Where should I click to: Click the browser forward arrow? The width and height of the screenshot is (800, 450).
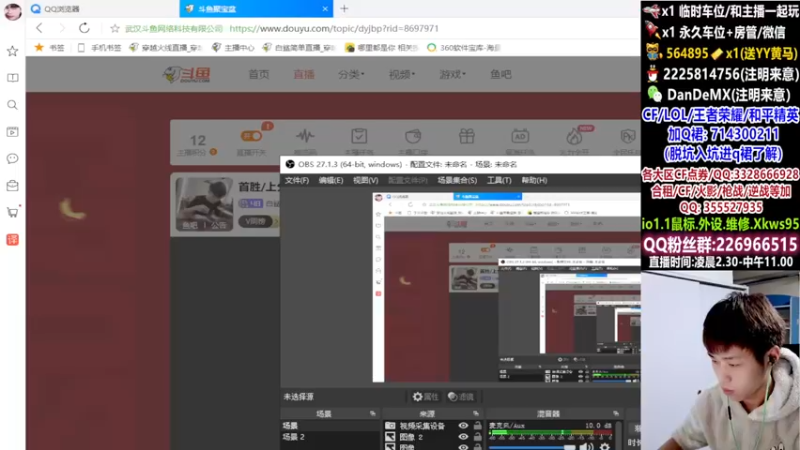pos(62,28)
